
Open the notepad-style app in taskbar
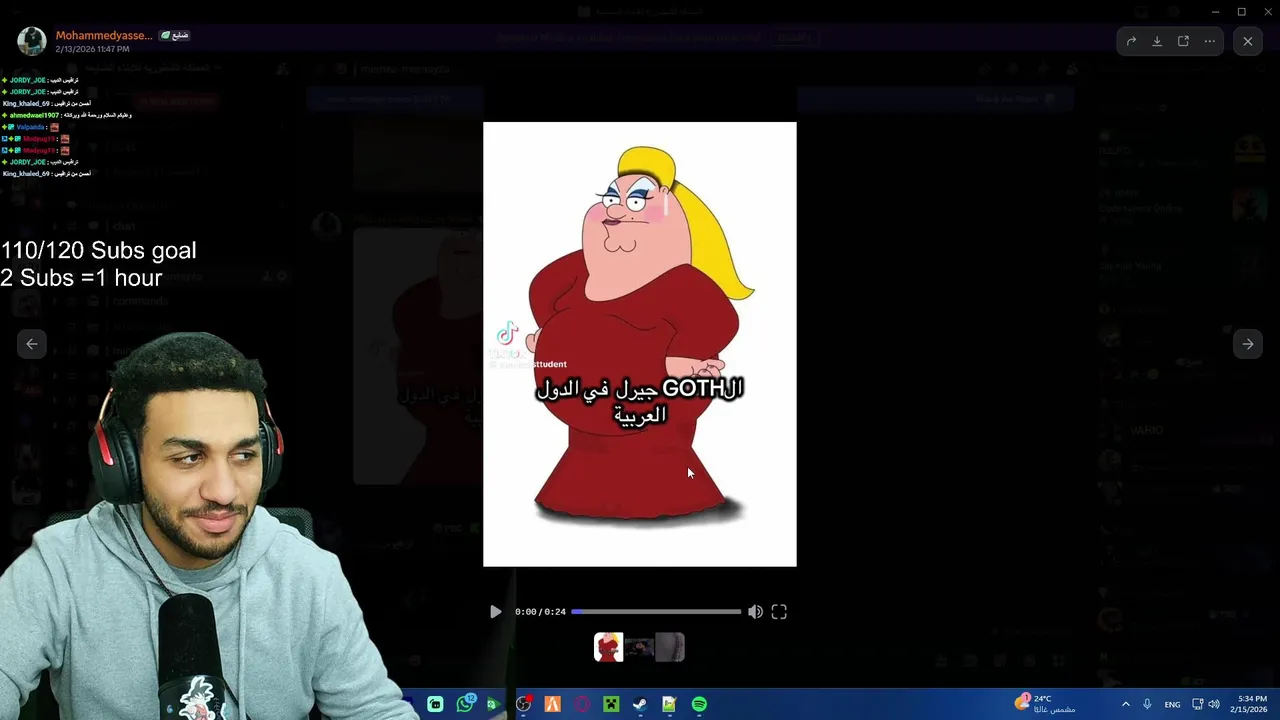tap(669, 704)
